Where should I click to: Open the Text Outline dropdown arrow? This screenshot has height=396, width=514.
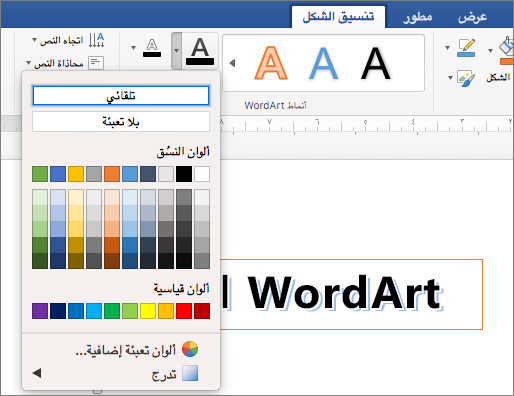(133, 48)
